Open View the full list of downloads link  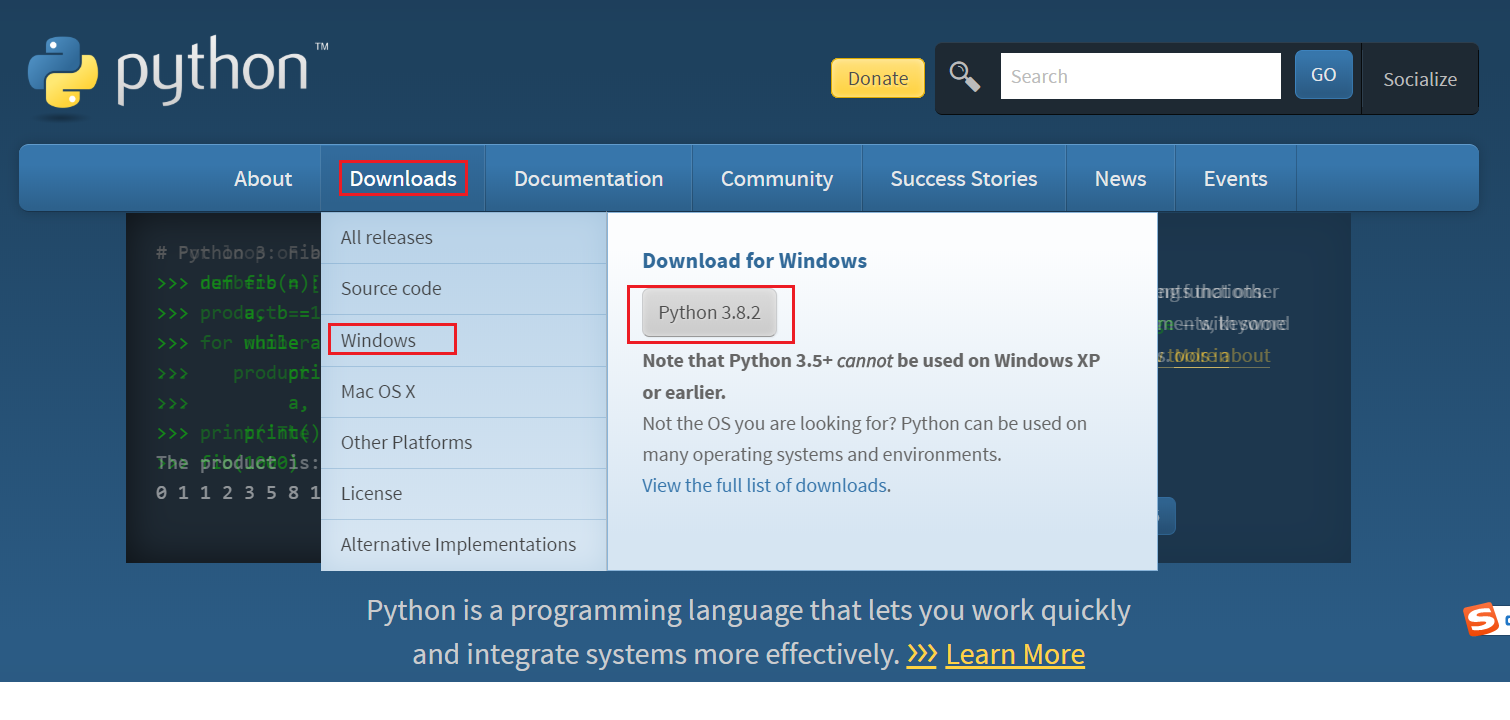[x=765, y=485]
